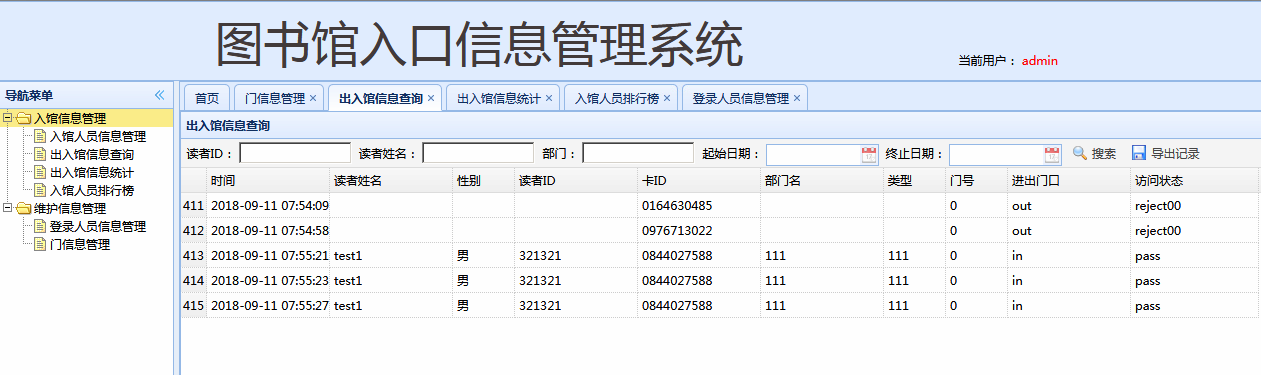This screenshot has height=375, width=1261.
Task: Close the 门信息管理 tab
Action: coord(313,98)
